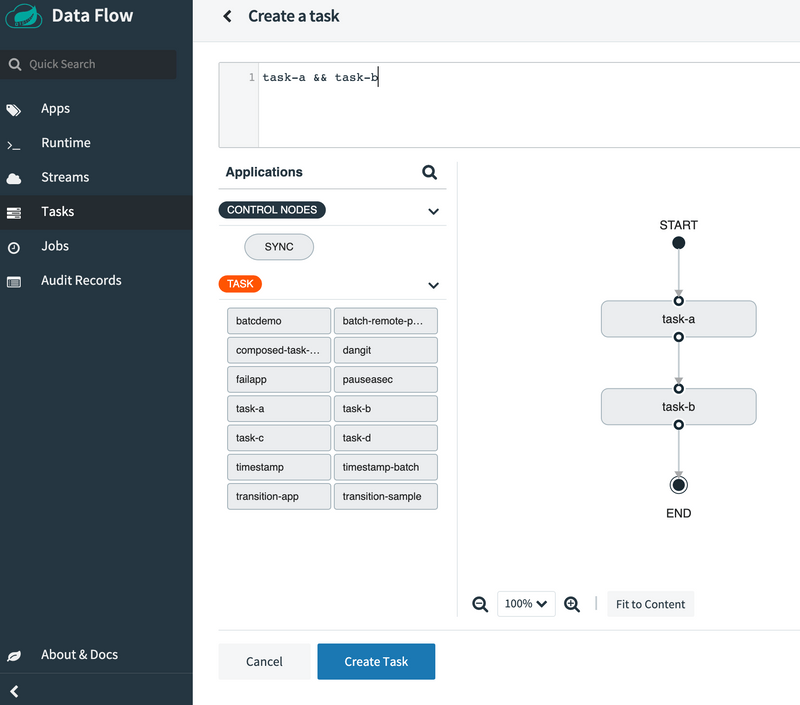800x705 pixels.
Task: Click the task-b node on the canvas
Action: [678, 407]
